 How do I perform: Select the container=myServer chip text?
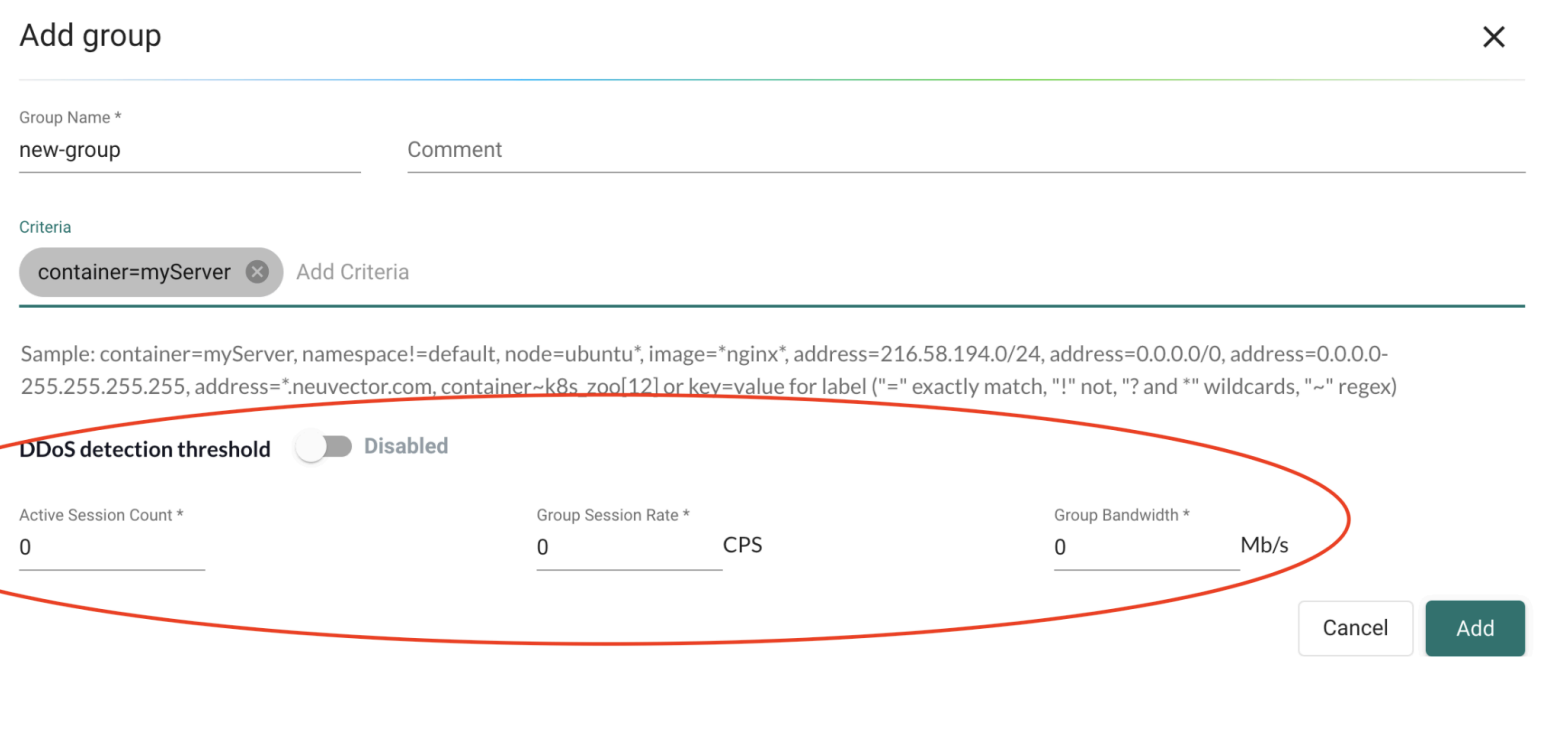134,272
